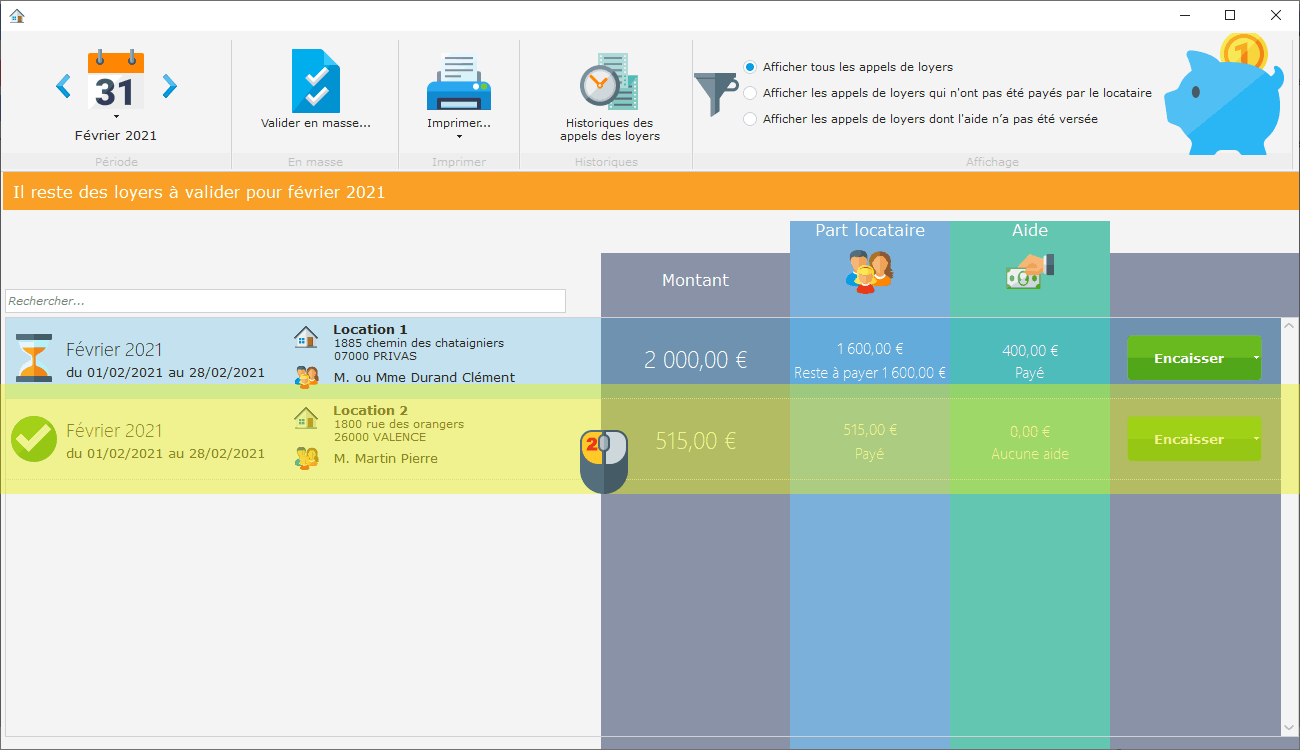
Task: Select unpaid-by-tenant rent calls filter
Action: [750, 93]
